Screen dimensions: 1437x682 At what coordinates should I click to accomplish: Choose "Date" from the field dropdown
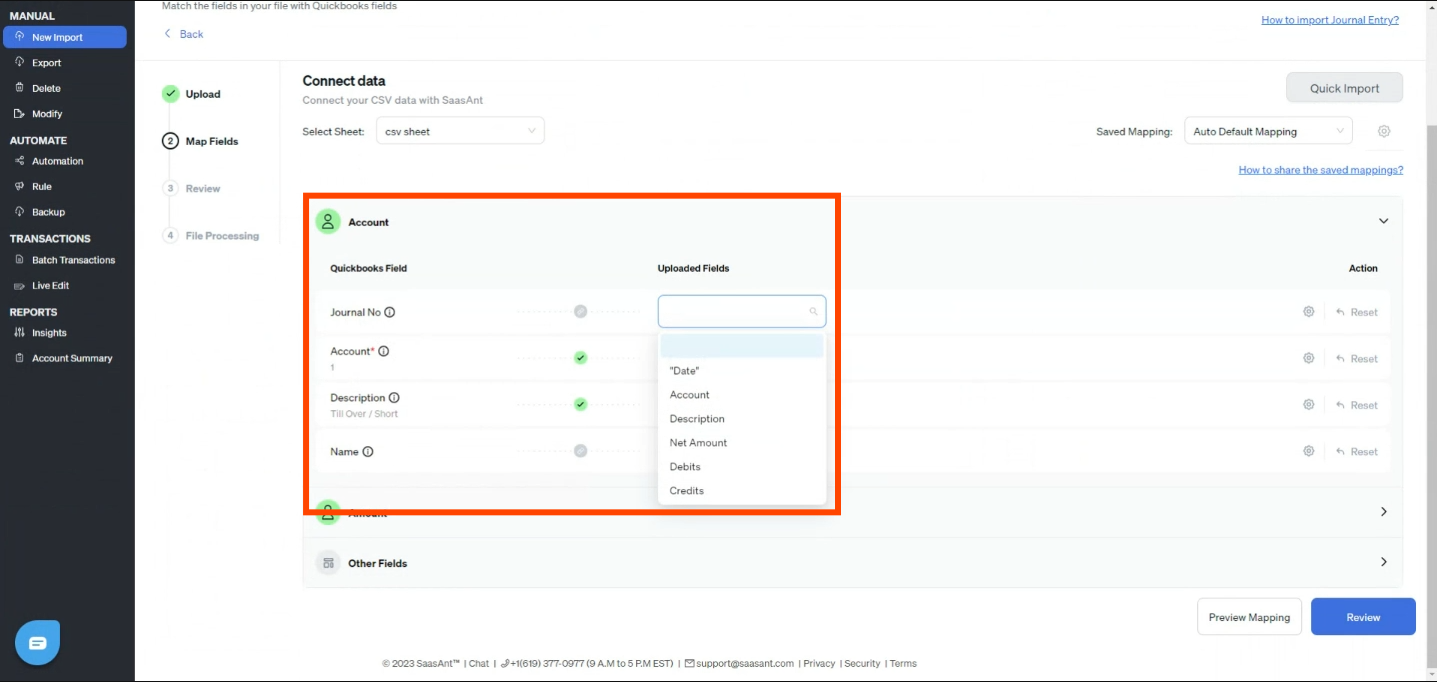(x=742, y=371)
